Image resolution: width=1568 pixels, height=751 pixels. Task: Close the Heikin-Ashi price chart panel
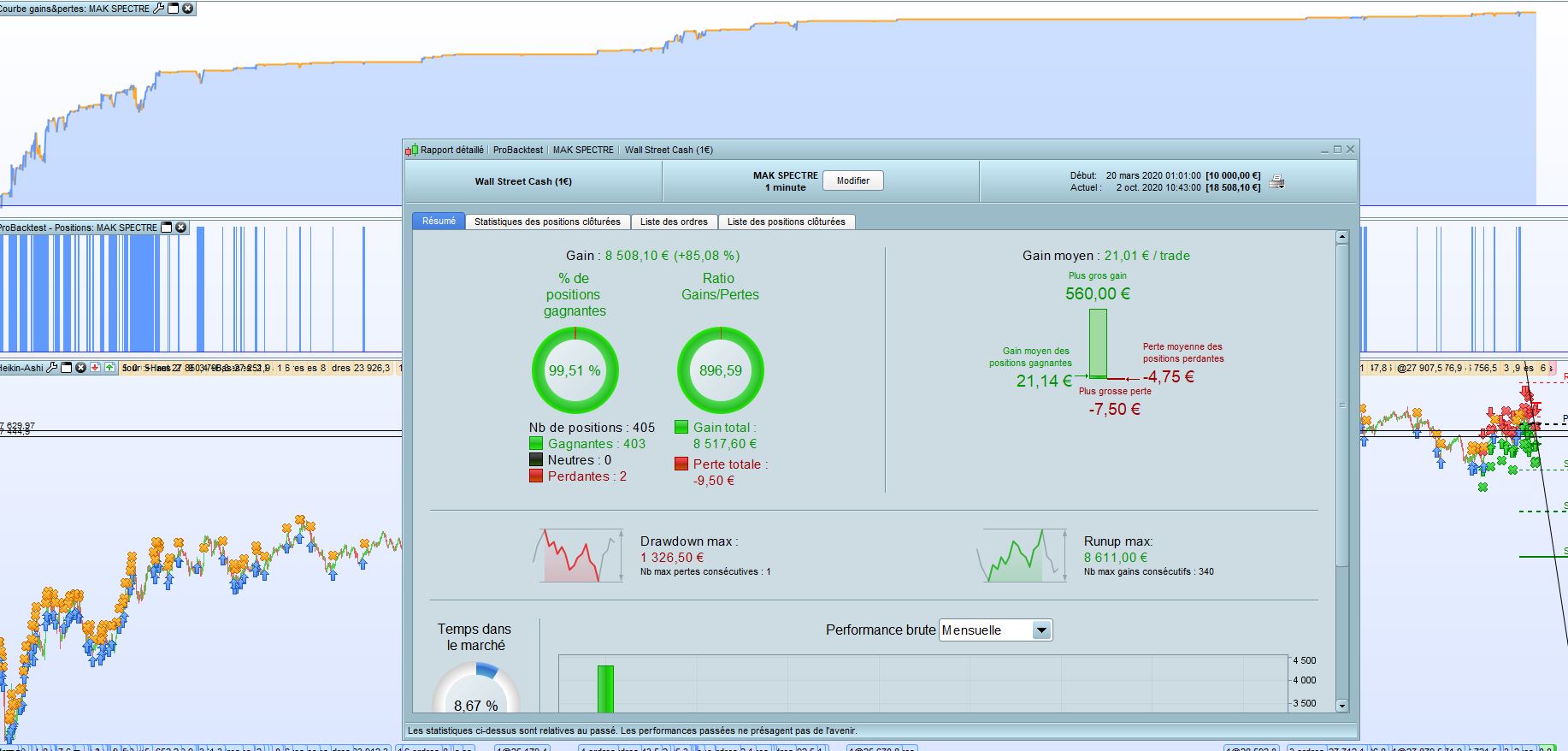tap(80, 368)
